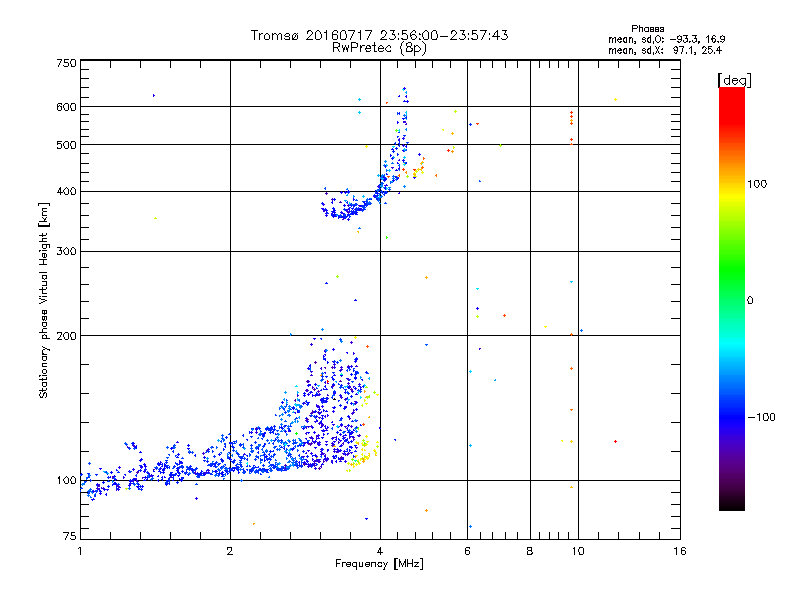The height and width of the screenshot is (600, 800).
Task: Click the x-axis '2' MHz tick label
Action: pyautogui.click(x=230, y=551)
